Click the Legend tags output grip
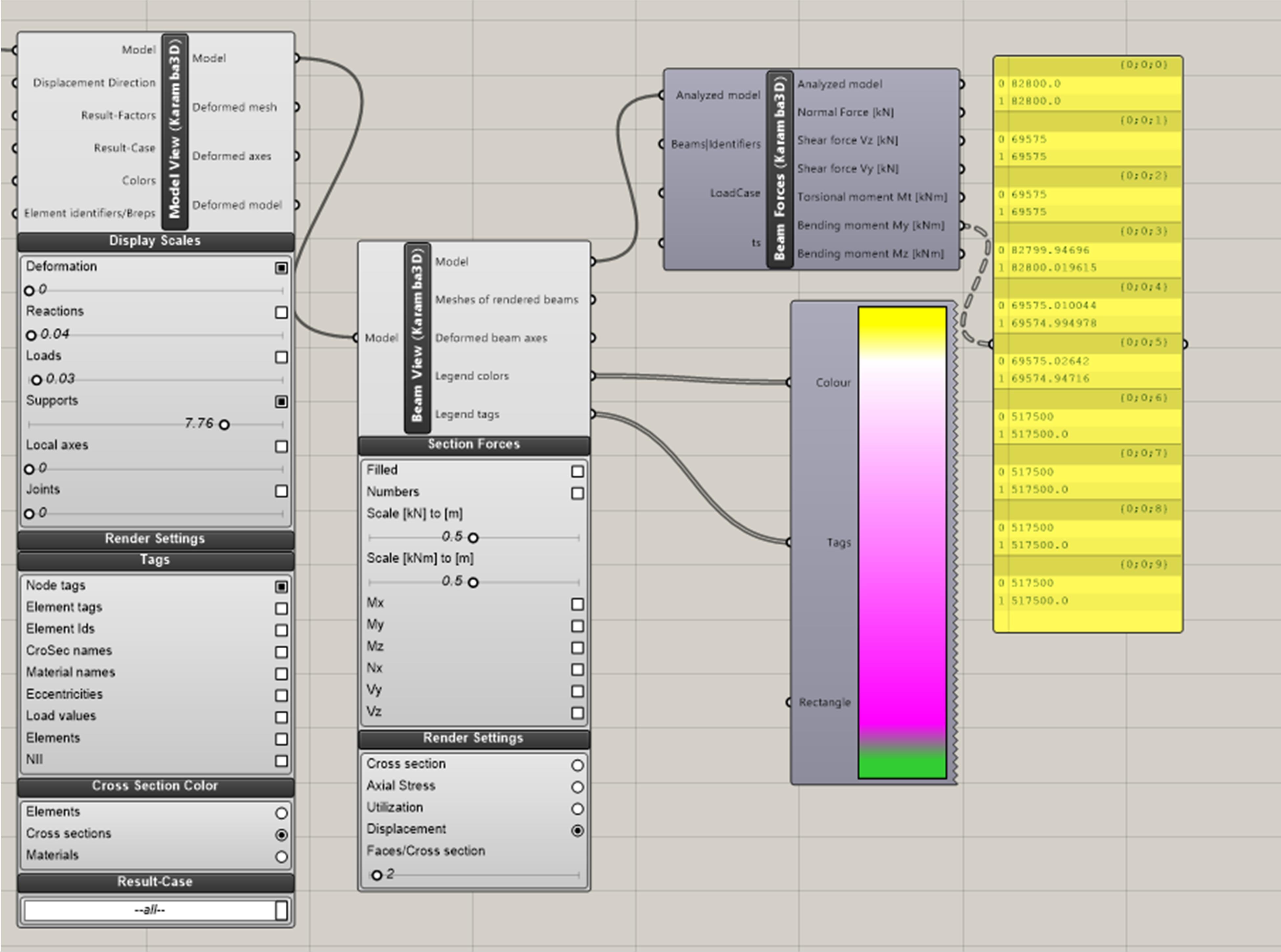 (592, 414)
